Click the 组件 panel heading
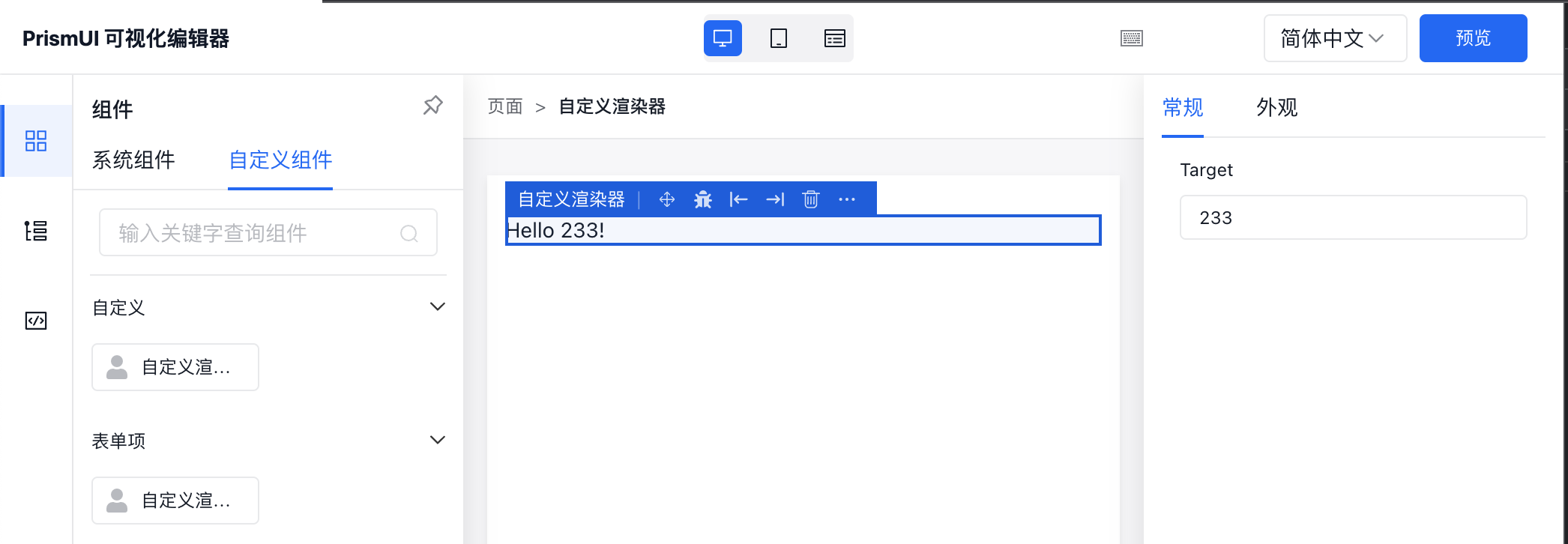 pyautogui.click(x=112, y=109)
